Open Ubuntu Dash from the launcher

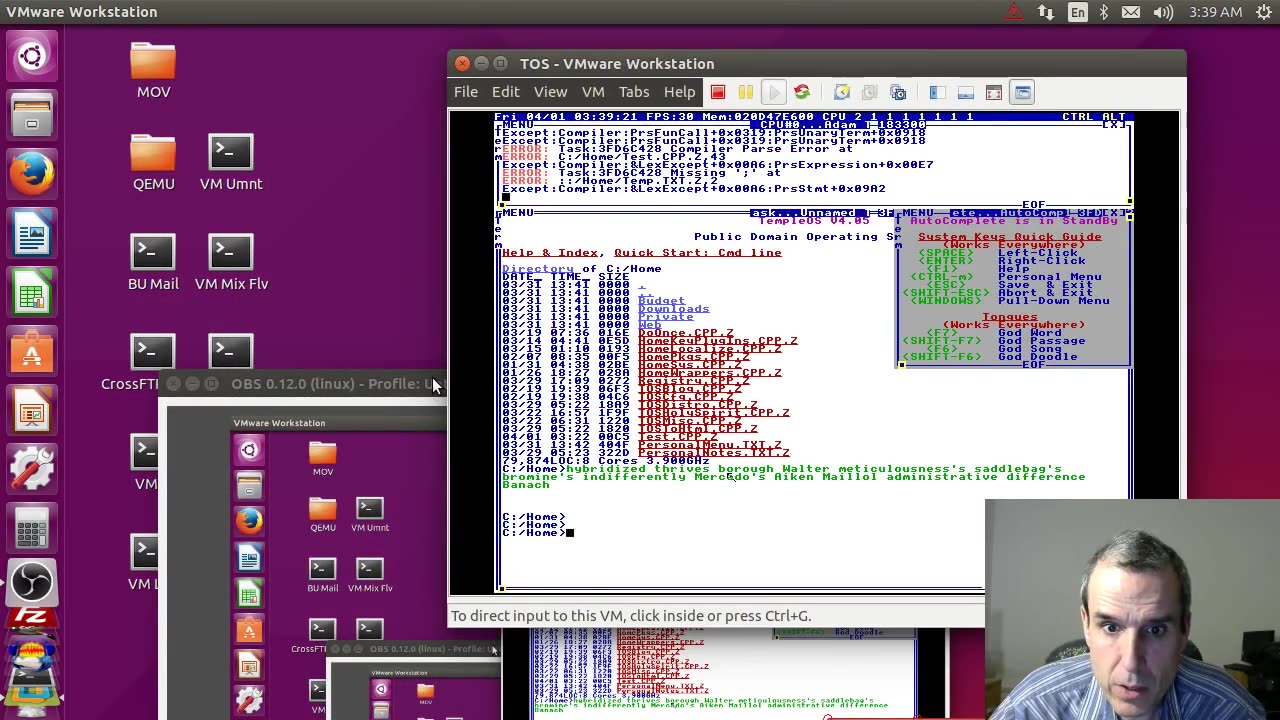[x=31, y=56]
